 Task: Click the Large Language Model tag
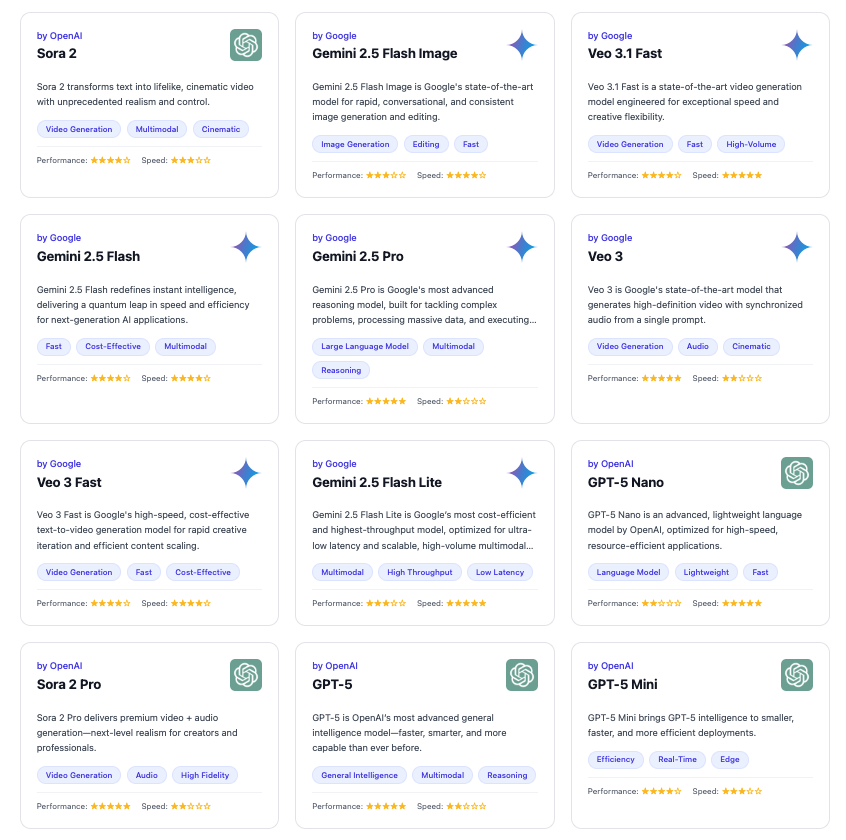(x=364, y=346)
